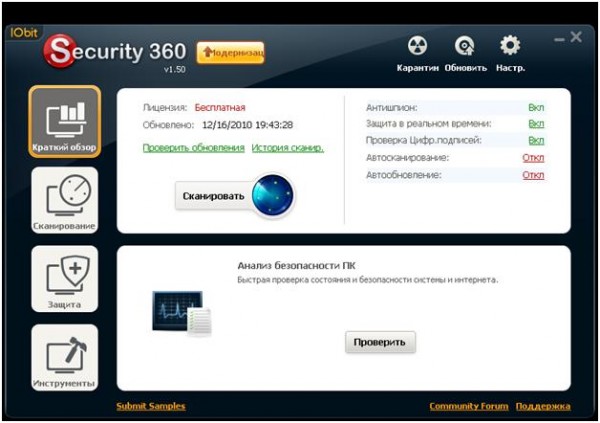Minimize the Security 360 window
The image size is (600, 423).
(x=559, y=39)
